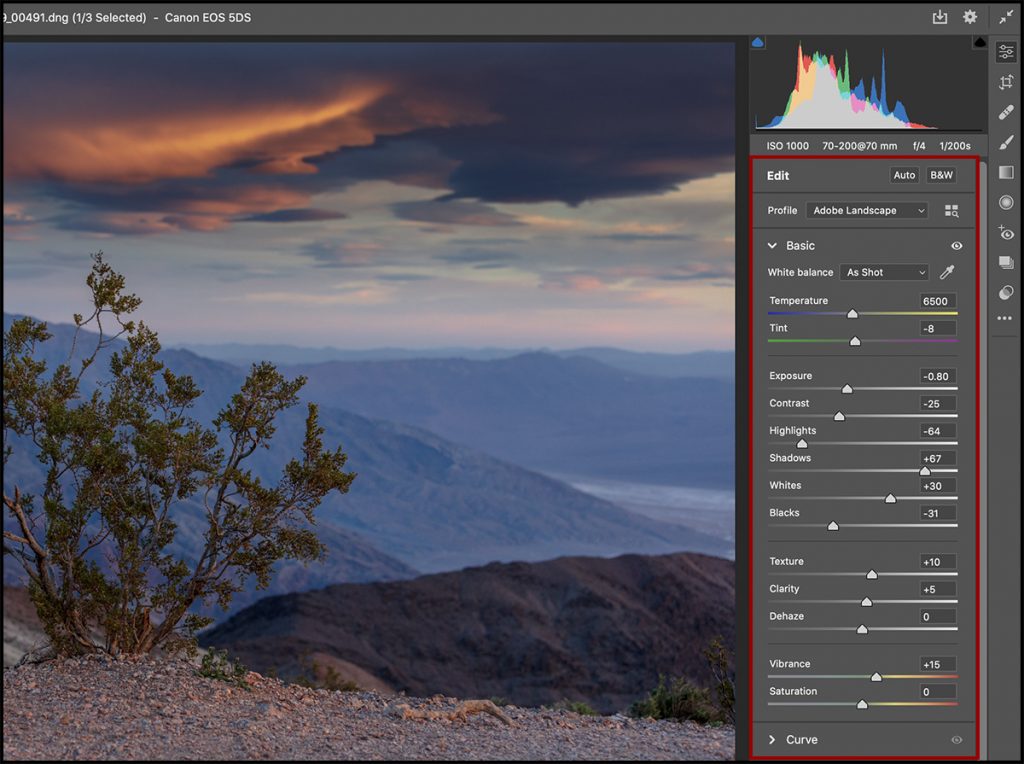Select the Edit sliders panel icon
The height and width of the screenshot is (764, 1024).
[x=1006, y=52]
